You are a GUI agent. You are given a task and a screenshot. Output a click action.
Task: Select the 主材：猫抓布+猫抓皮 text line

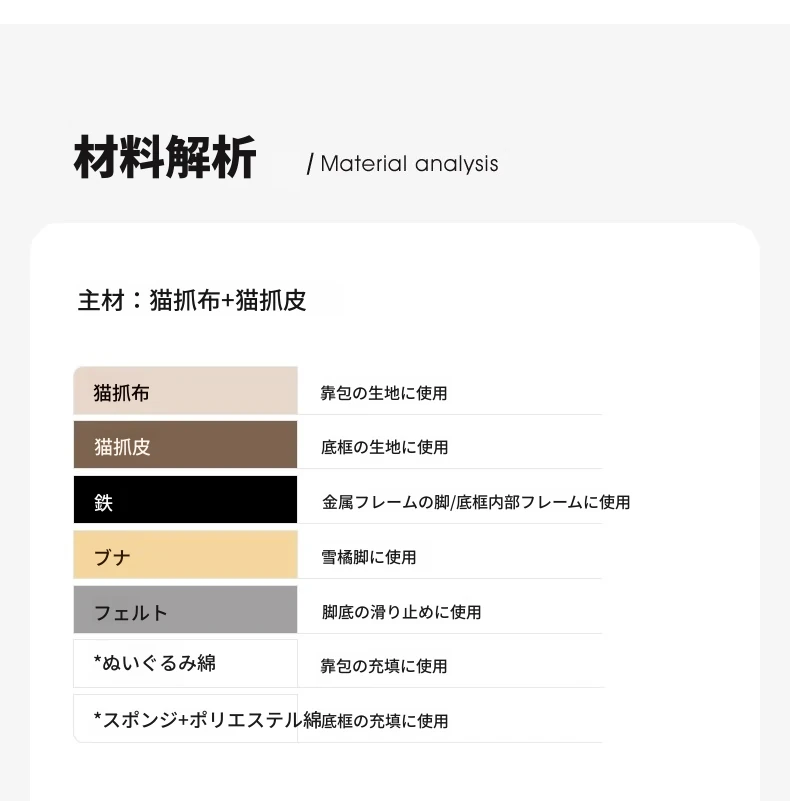[x=192, y=300]
